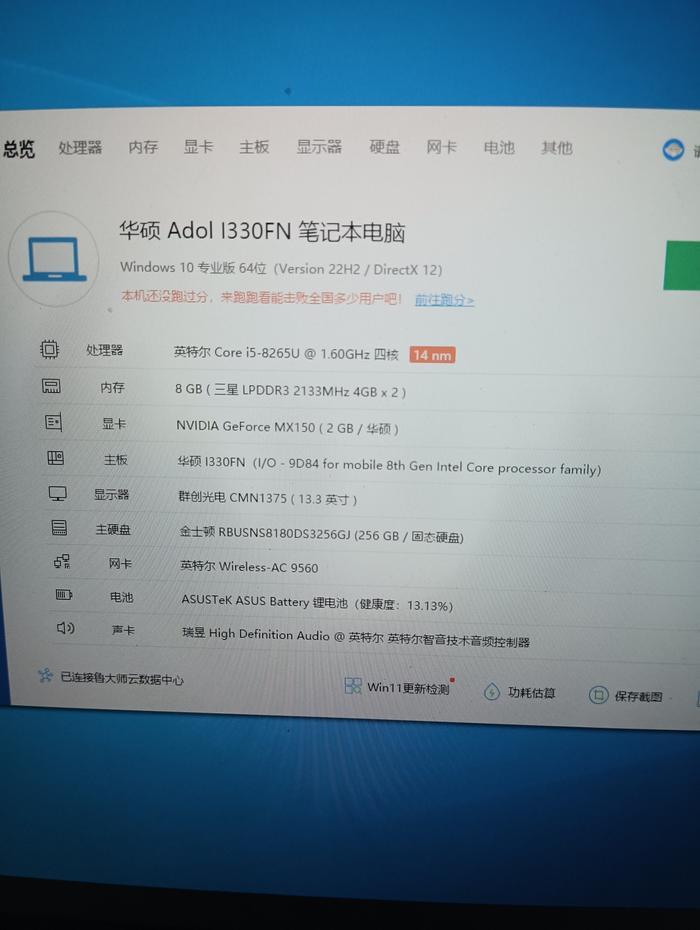
Task: Switch to the 显示器 tab
Action: click(319, 146)
